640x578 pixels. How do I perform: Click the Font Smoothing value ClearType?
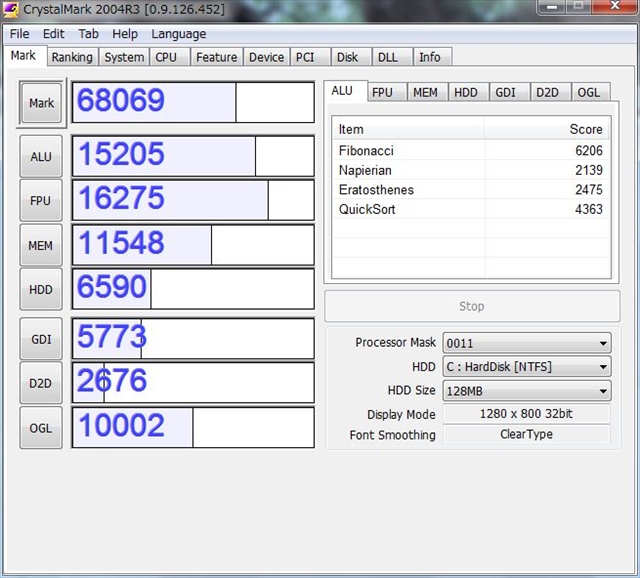pyautogui.click(x=526, y=434)
